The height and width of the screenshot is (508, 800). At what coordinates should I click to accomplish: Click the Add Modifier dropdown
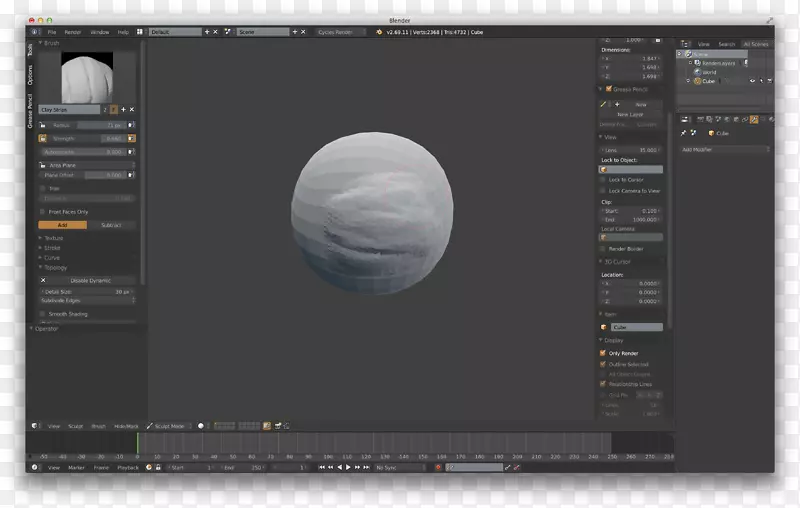[725, 149]
